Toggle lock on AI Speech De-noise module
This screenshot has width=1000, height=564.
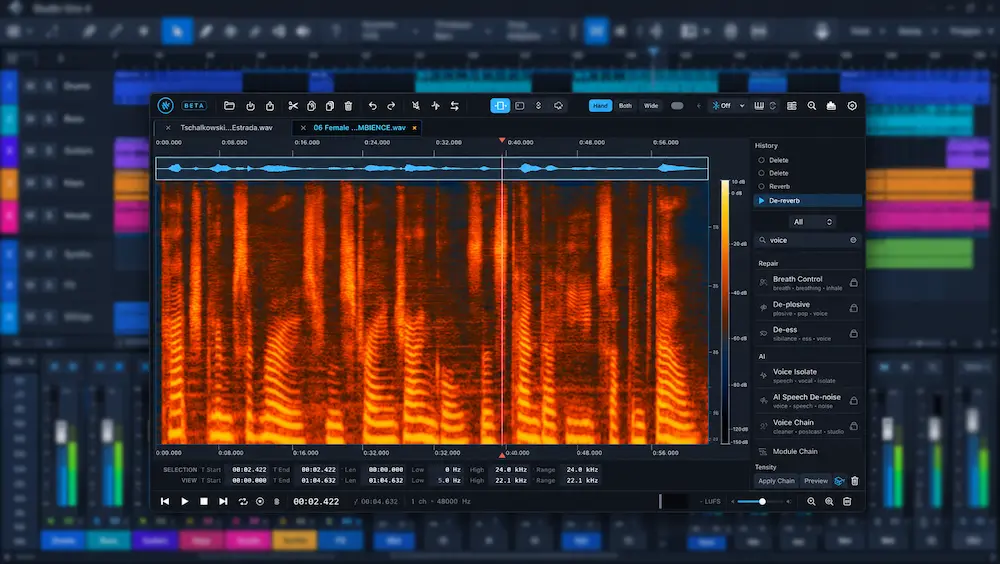point(853,401)
